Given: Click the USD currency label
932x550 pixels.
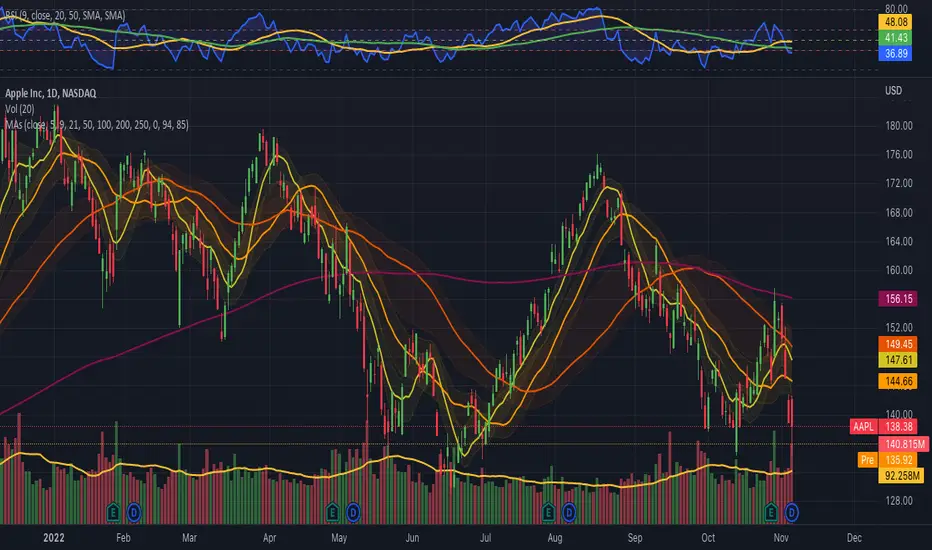Looking at the screenshot, I should click(x=893, y=90).
